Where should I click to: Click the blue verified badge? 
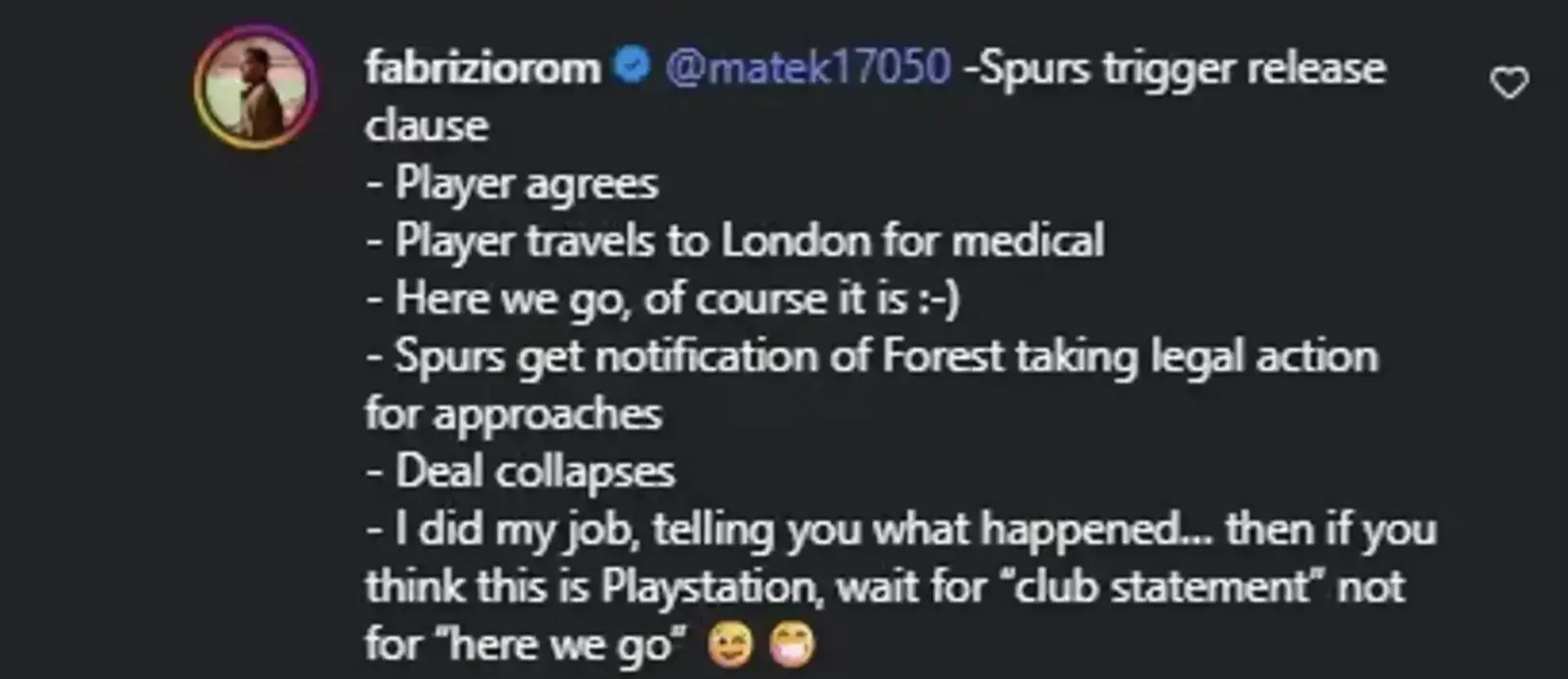pos(631,65)
